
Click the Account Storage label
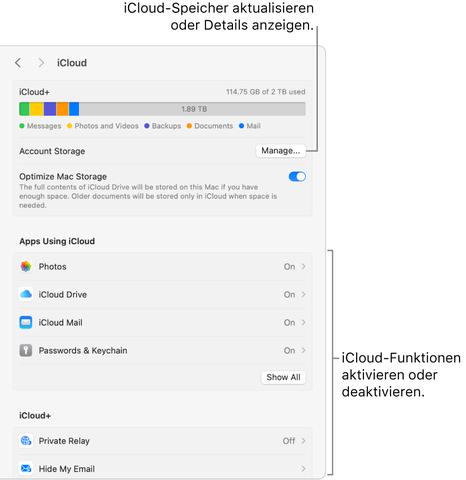[52, 151]
